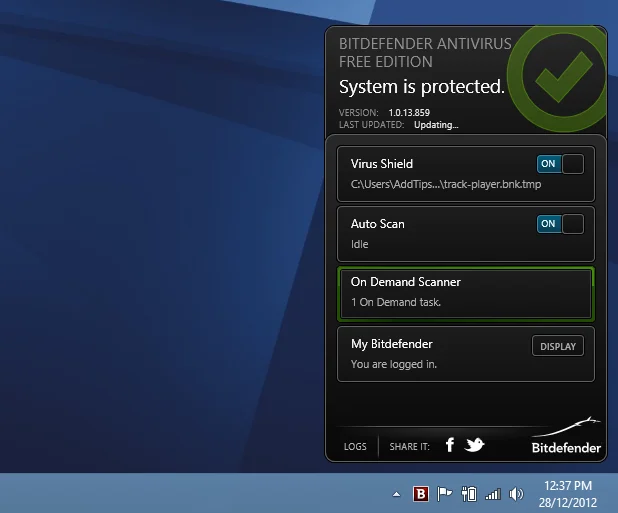Viewport: 618px width, 513px height.
Task: Open the volume speaker icon
Action: pyautogui.click(x=516, y=494)
